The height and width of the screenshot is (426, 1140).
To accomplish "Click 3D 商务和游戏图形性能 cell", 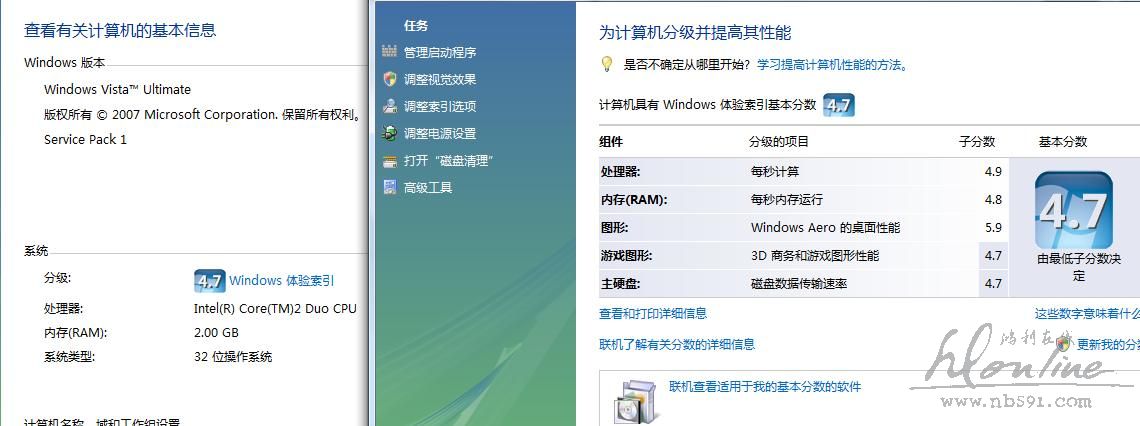I will (x=814, y=255).
